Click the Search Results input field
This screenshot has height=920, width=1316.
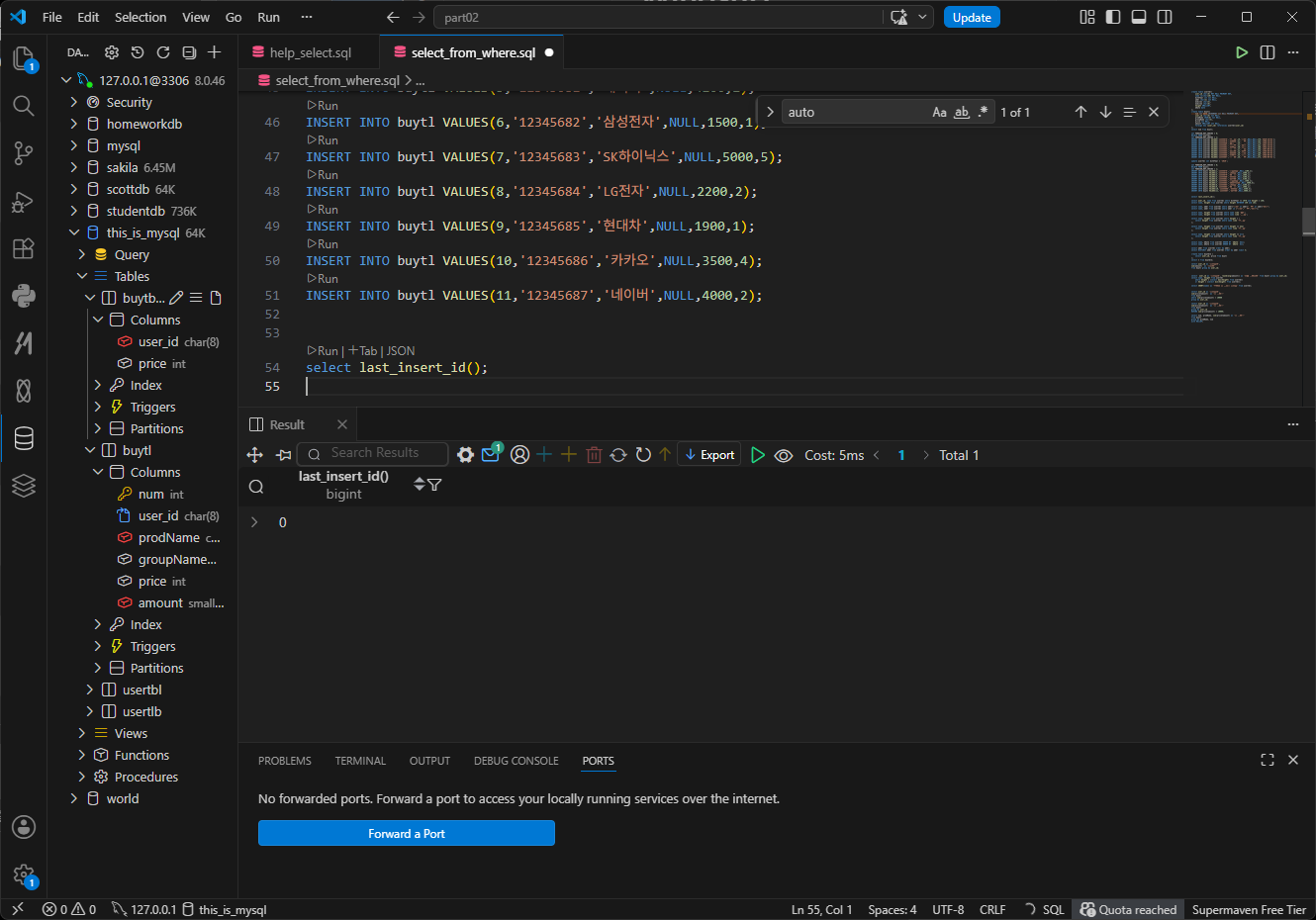374,453
